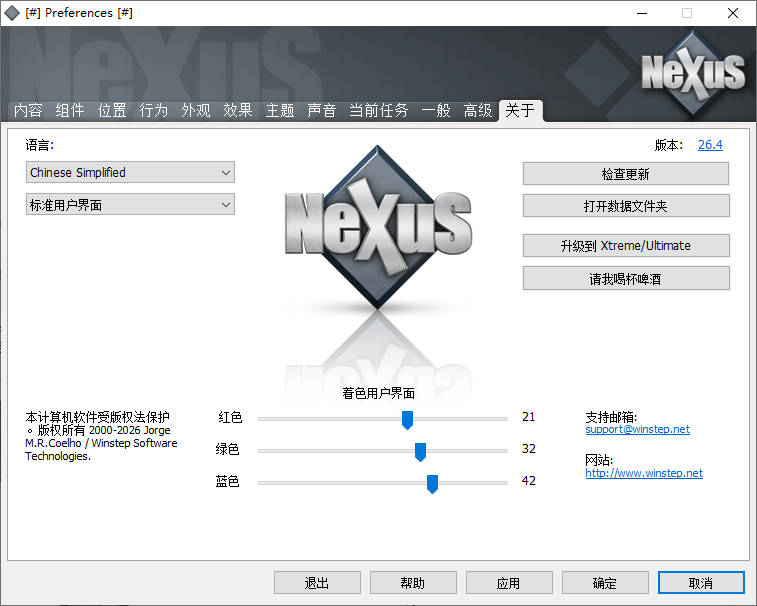Select the 关于 tab
Screen dimensions: 757x606
coord(520,111)
